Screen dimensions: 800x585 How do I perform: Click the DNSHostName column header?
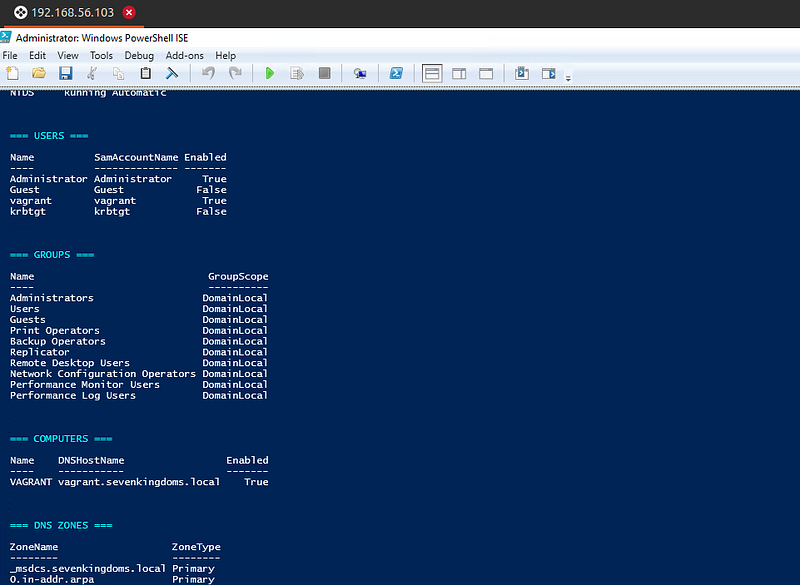coord(91,460)
